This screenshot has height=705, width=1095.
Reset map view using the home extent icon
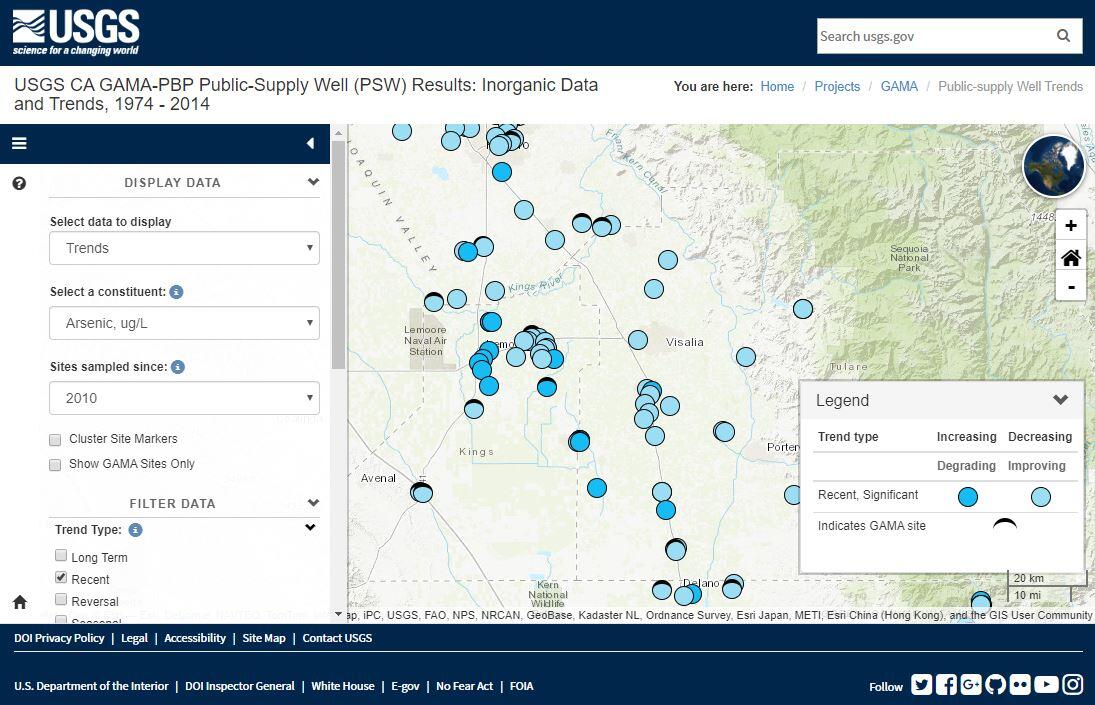click(x=1070, y=257)
